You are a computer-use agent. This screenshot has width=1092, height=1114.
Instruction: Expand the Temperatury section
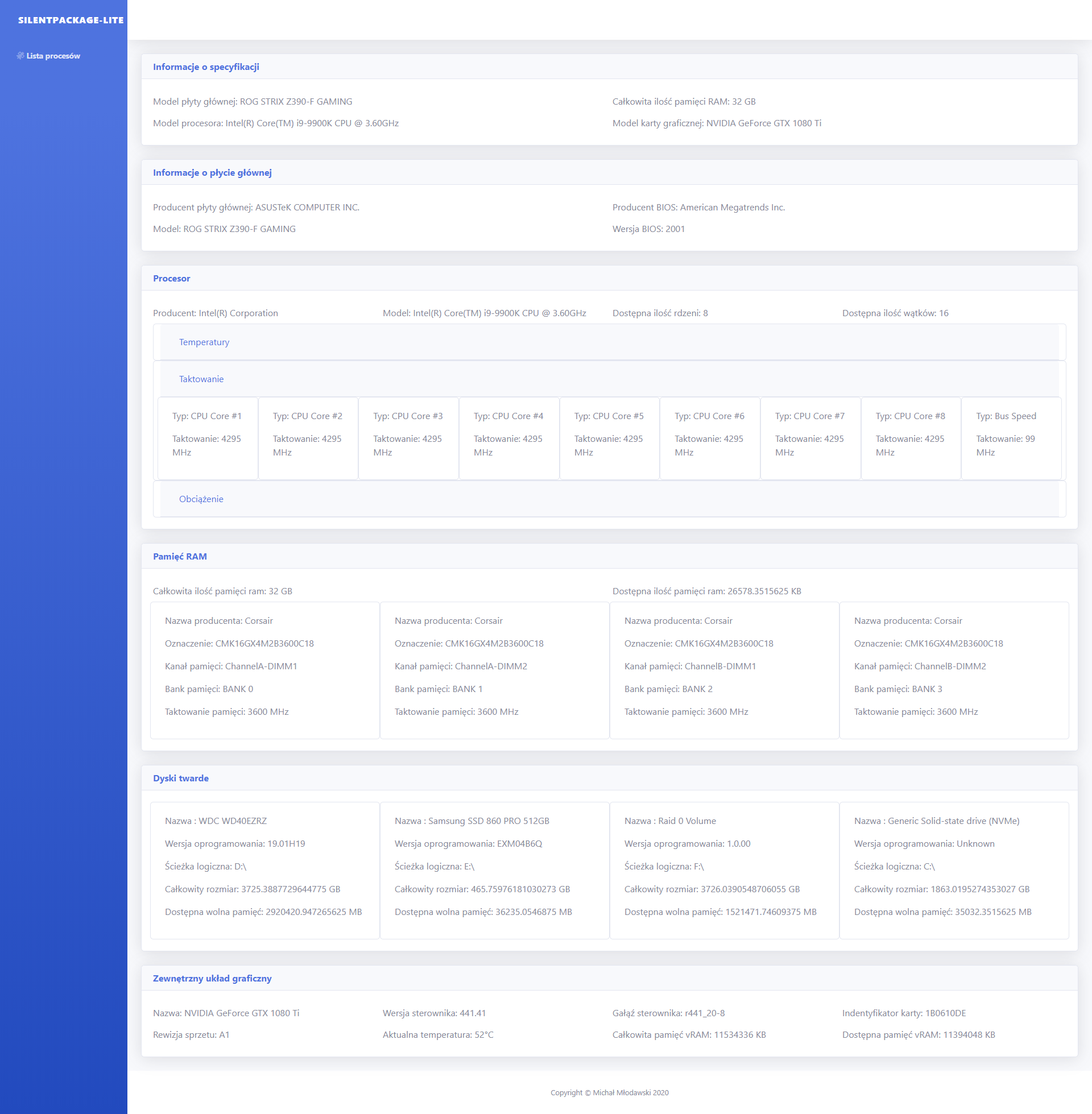point(204,342)
